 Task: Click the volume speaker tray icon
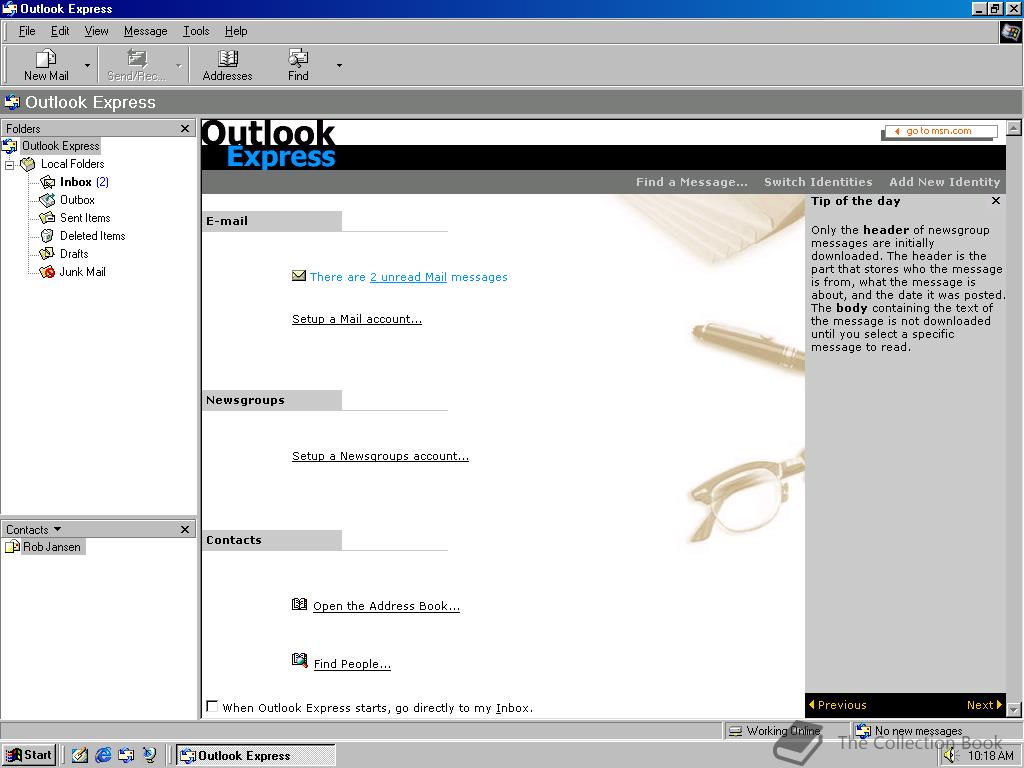(950, 756)
